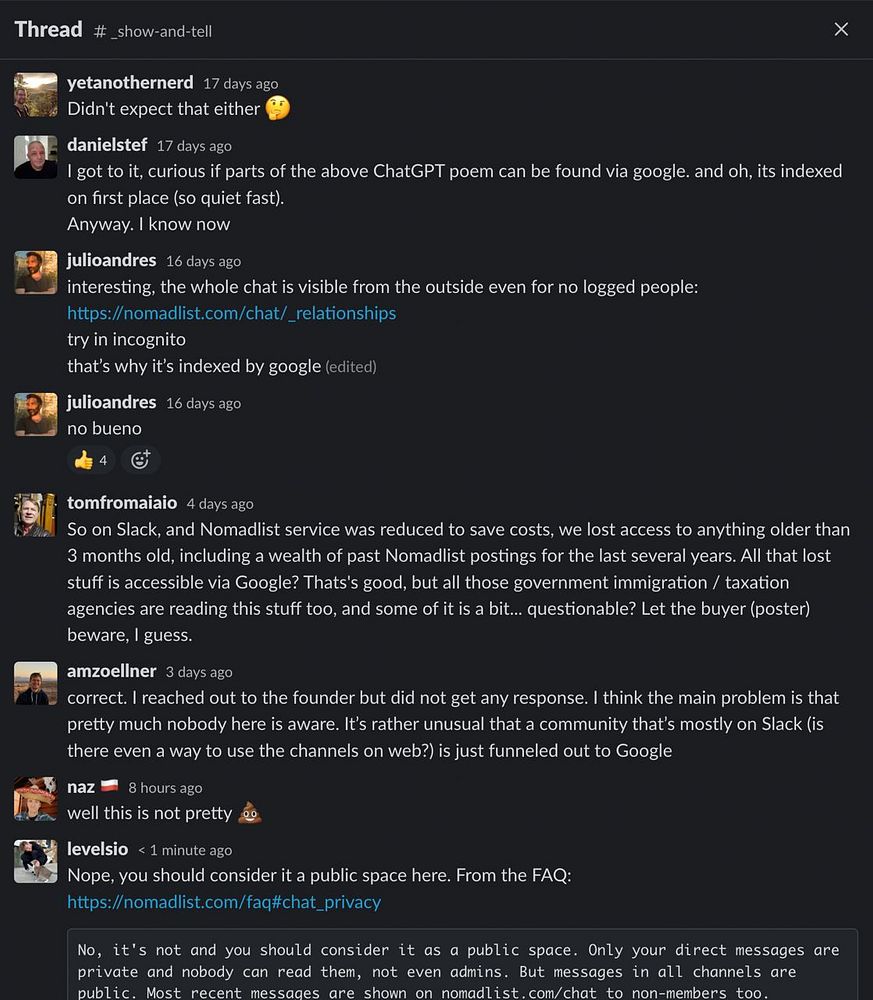Click amzoellner's profile avatar
This screenshot has height=1000, width=873.
pos(36,683)
